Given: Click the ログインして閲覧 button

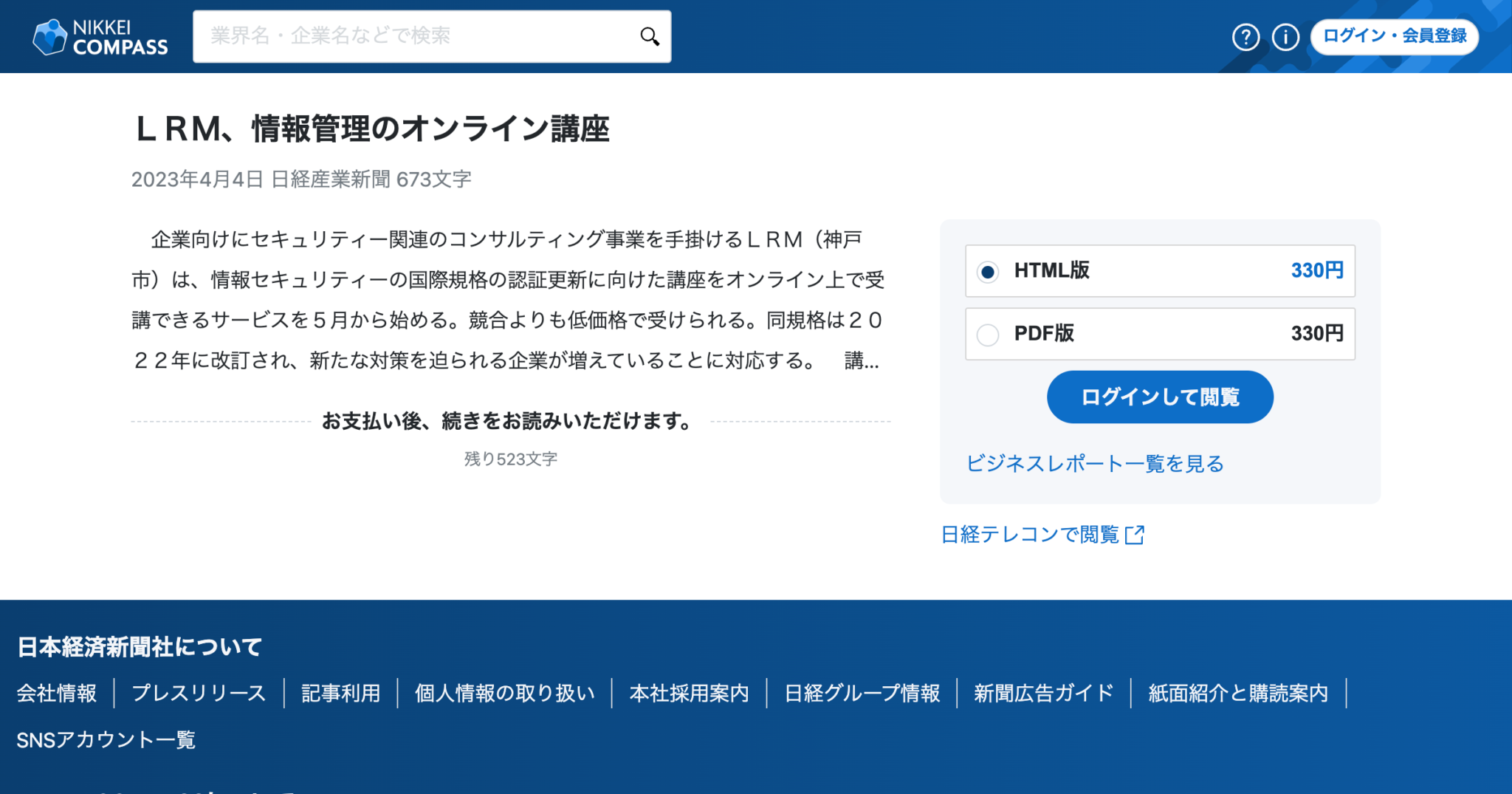Looking at the screenshot, I should (x=1160, y=397).
